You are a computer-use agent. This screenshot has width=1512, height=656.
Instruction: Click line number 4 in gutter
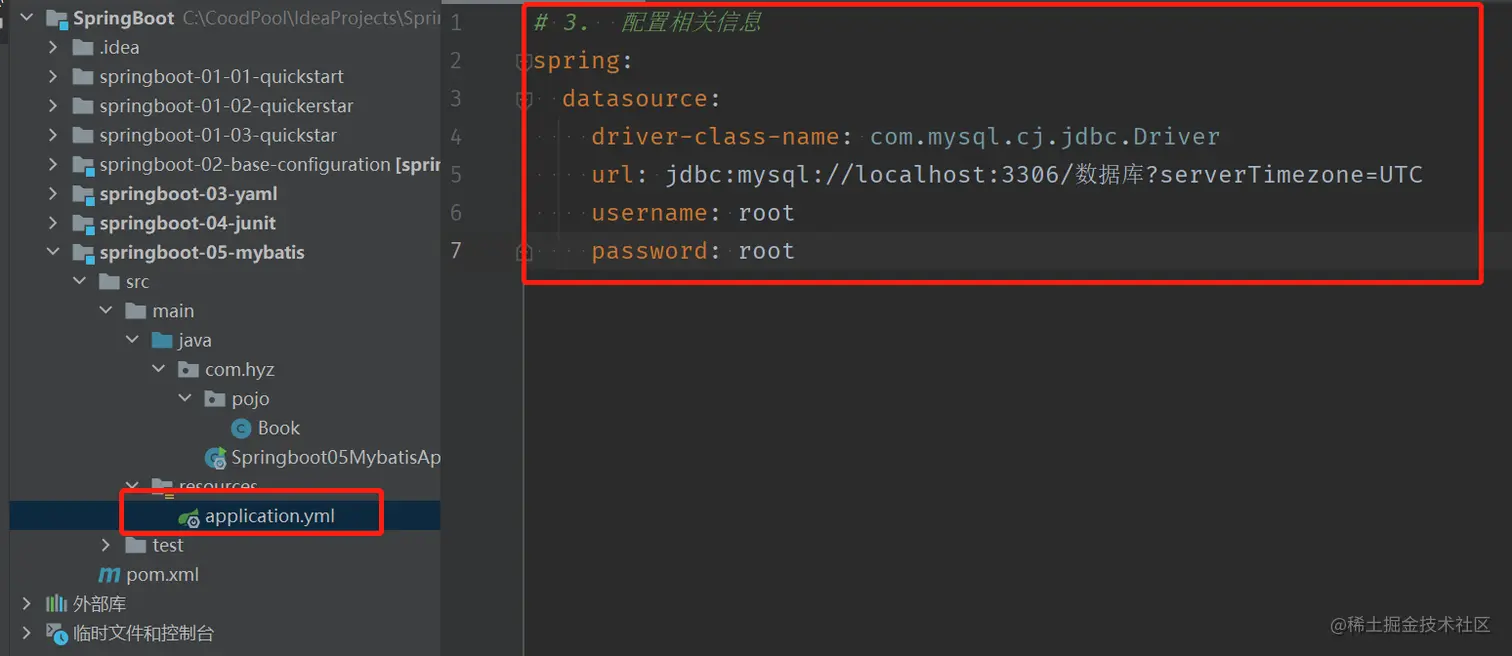(456, 136)
